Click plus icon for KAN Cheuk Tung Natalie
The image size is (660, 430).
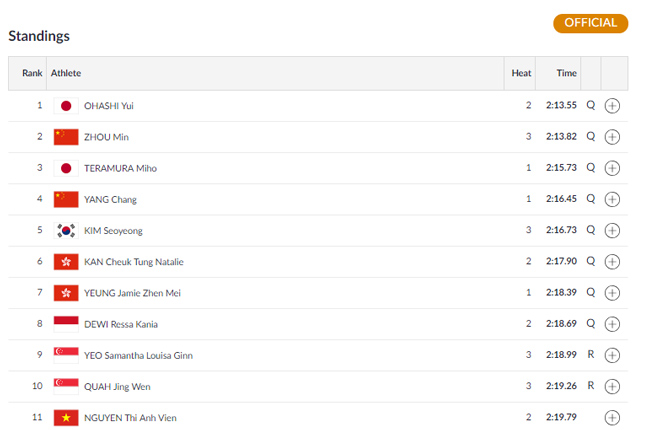pyautogui.click(x=613, y=262)
